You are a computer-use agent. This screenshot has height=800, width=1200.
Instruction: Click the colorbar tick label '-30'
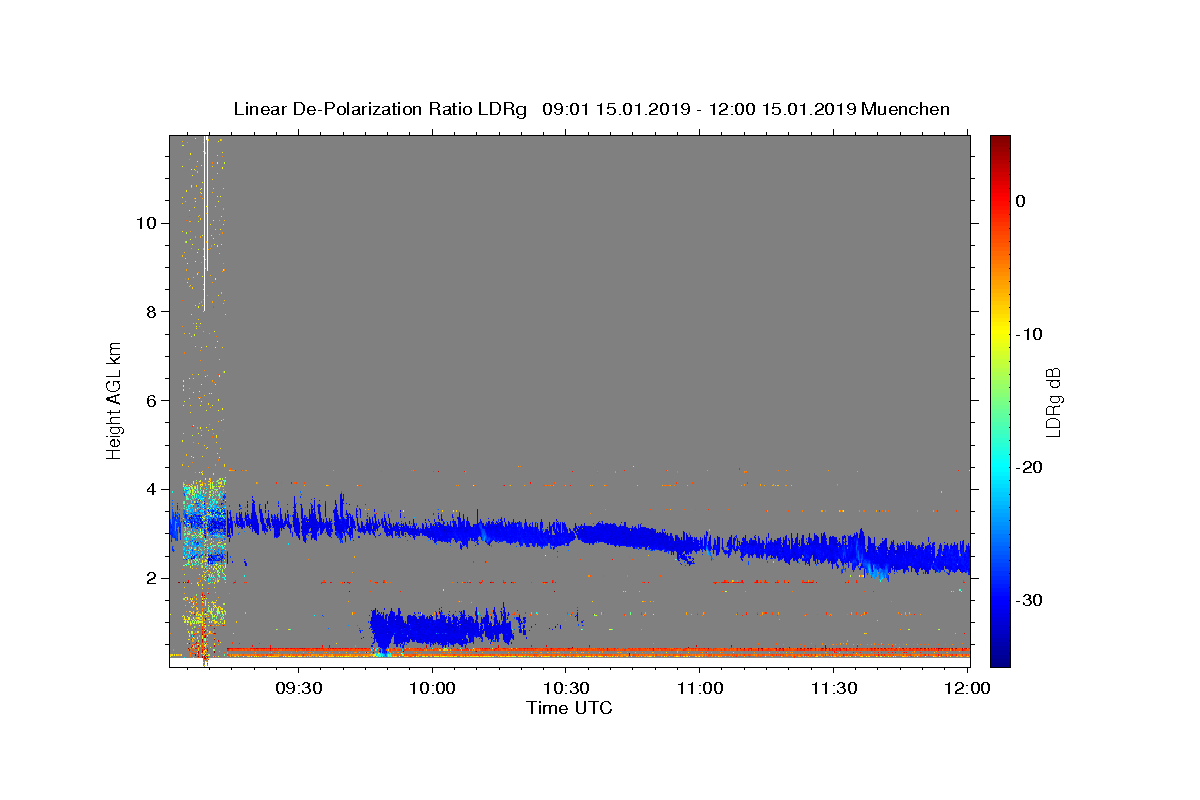click(1029, 600)
